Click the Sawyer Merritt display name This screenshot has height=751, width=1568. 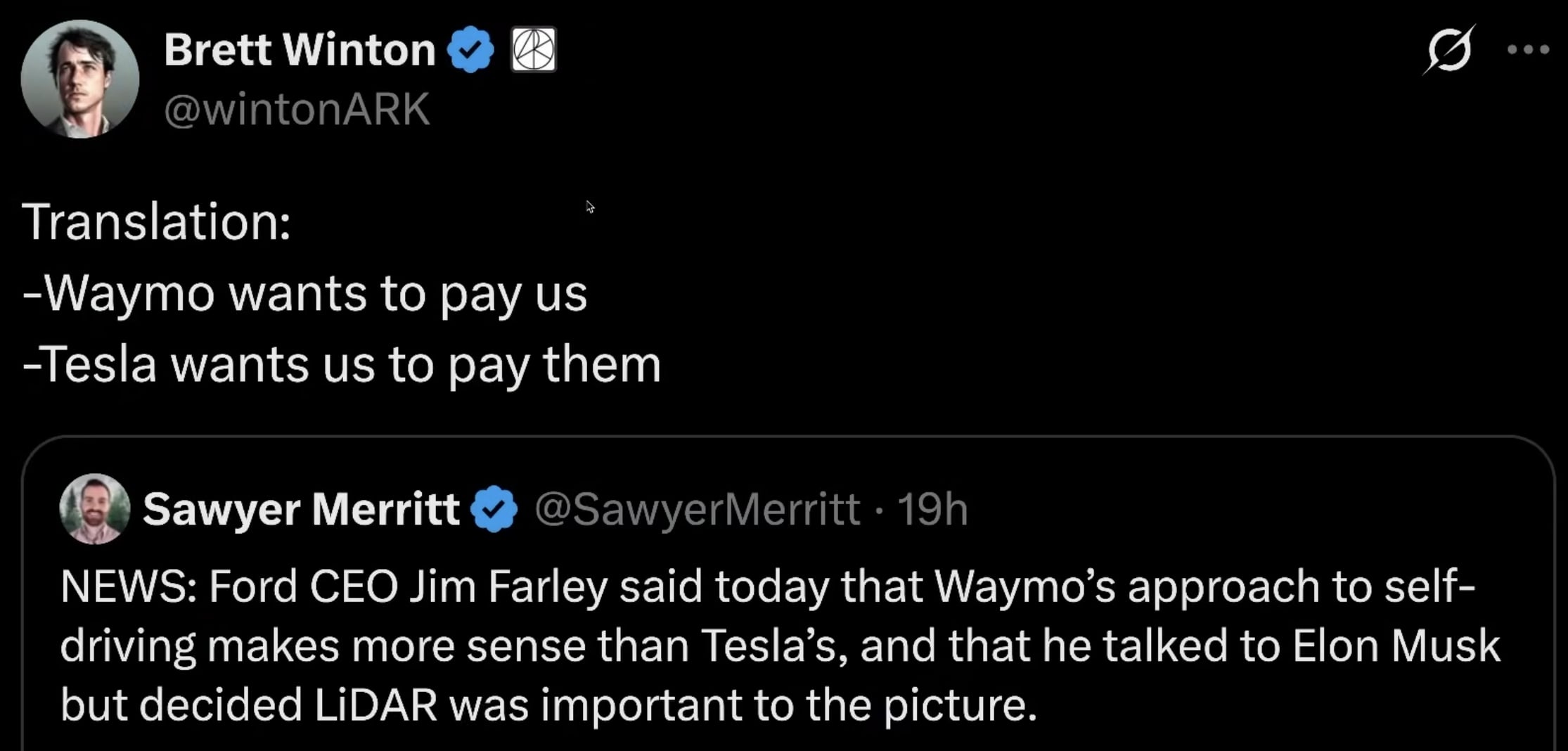(301, 508)
